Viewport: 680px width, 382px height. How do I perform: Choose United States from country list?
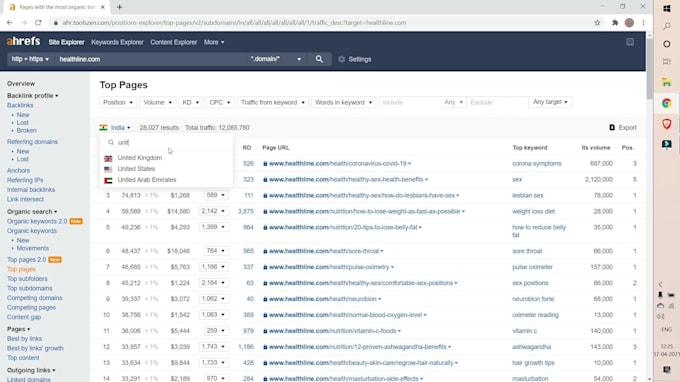(x=136, y=169)
